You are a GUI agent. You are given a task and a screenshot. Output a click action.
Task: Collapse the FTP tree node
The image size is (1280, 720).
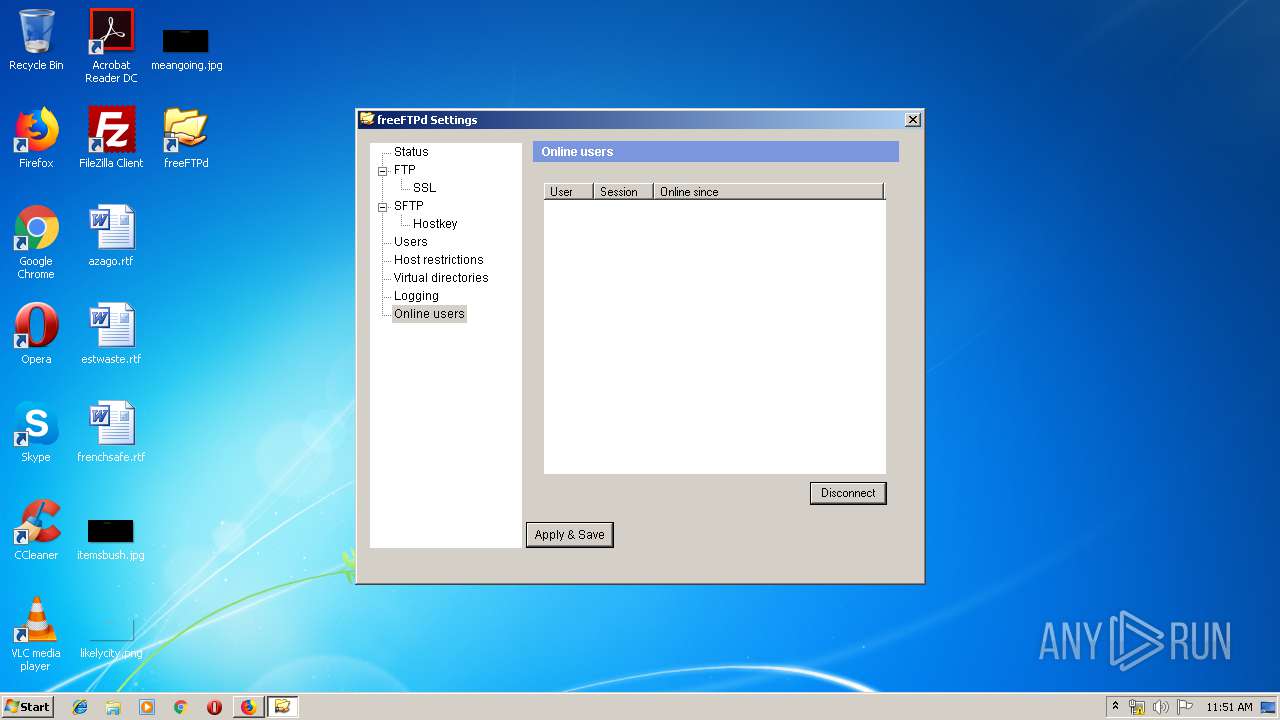(382, 171)
